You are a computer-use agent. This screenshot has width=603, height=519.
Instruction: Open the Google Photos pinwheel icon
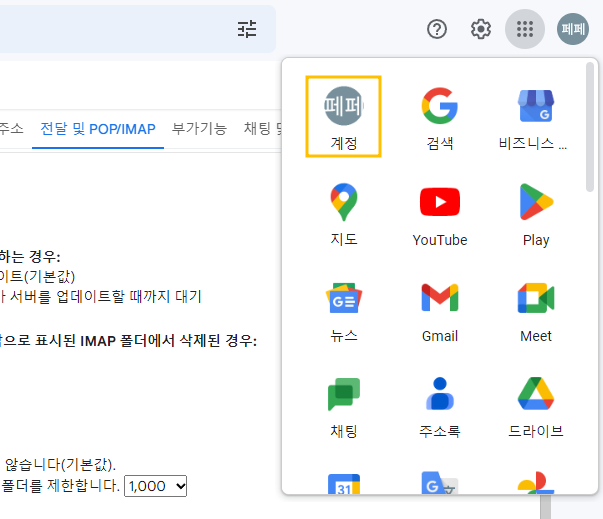tap(536, 483)
